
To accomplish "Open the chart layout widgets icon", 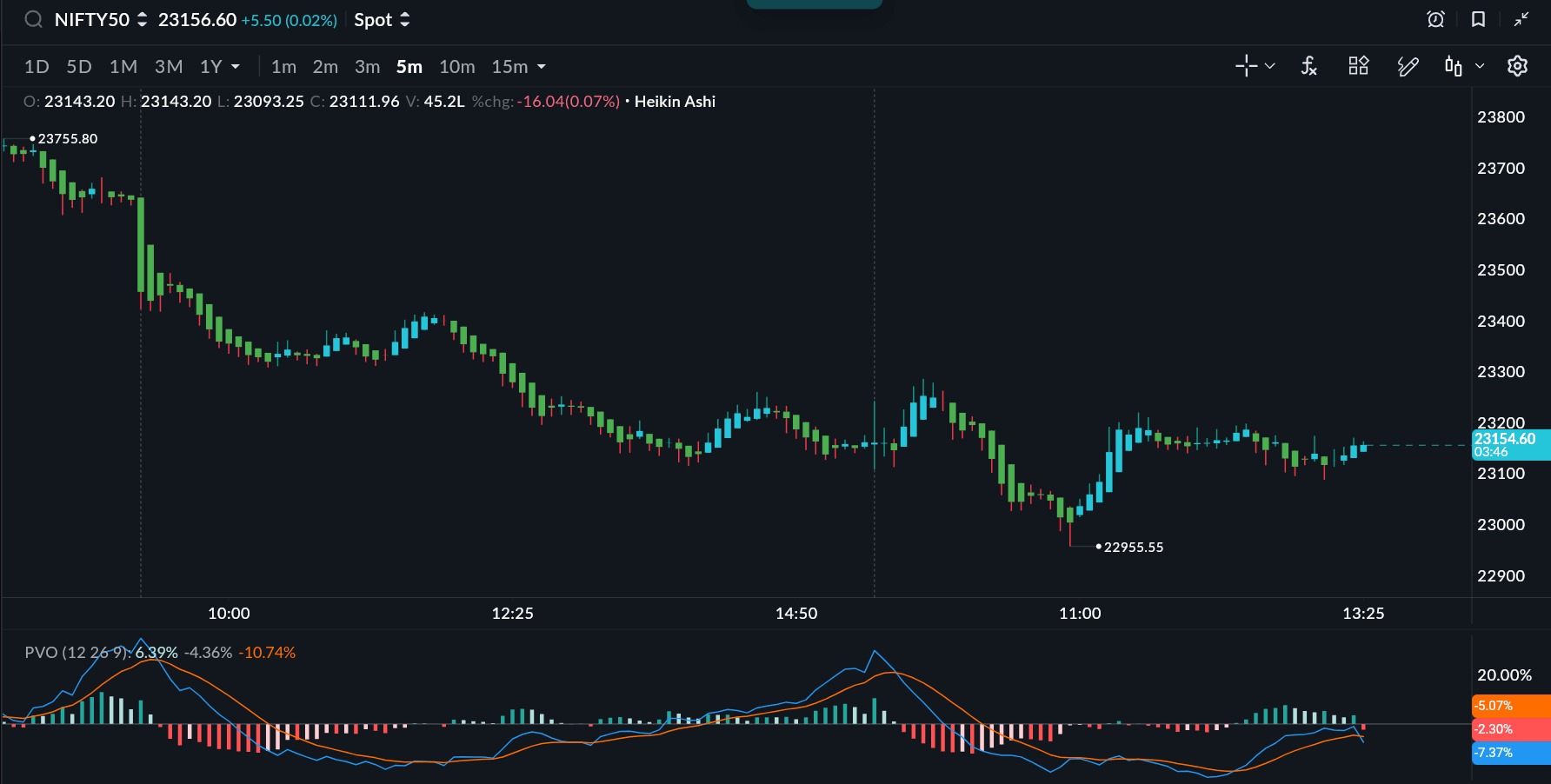I will point(1358,66).
